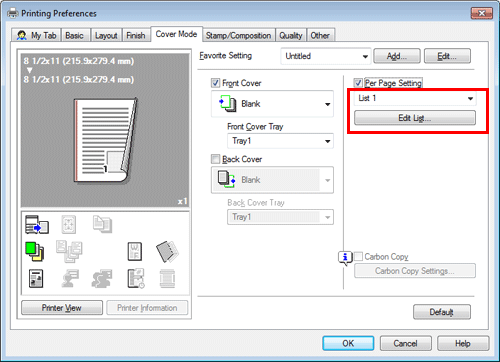Click the front cover sheet status icon

(135, 252)
